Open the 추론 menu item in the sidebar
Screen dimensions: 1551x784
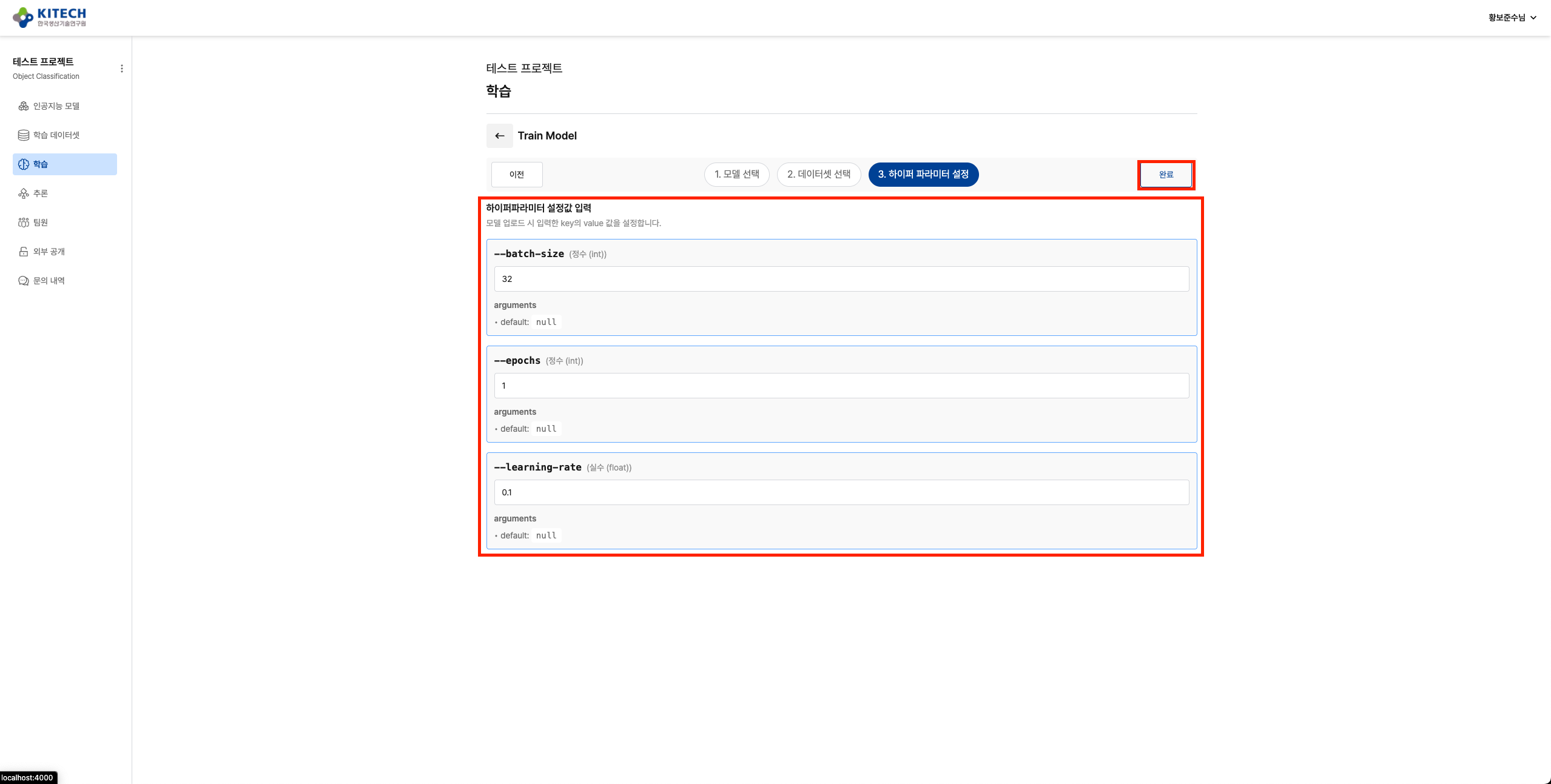coord(41,193)
